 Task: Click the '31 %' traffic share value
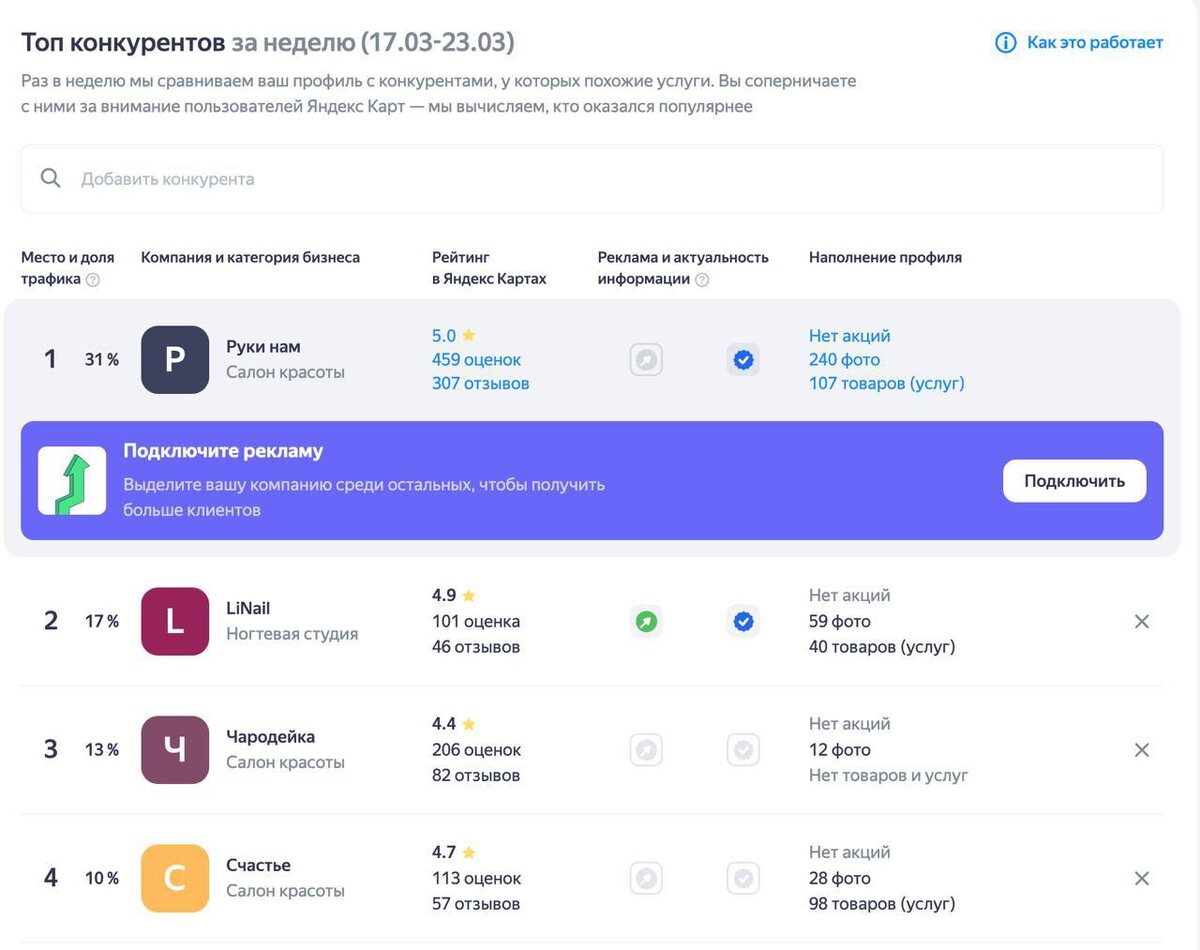pyautogui.click(x=102, y=359)
